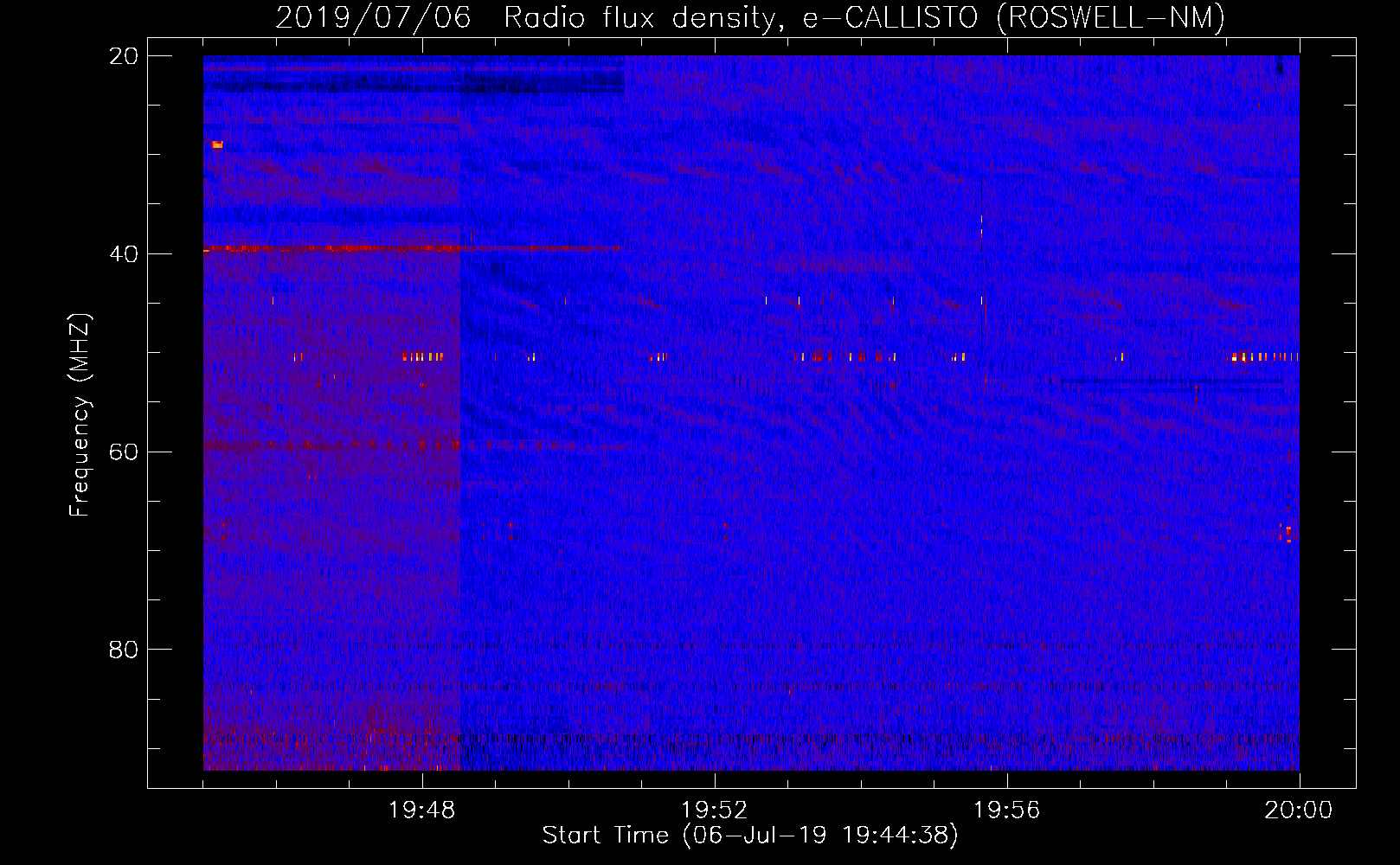Click the frequency tick label "20"
The height and width of the screenshot is (865, 1400).
124,56
